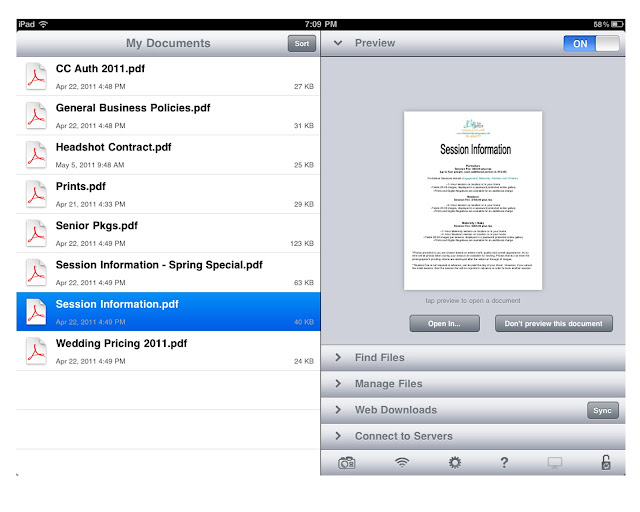640x512 pixels.
Task: Open settings gear icon in bottom toolbar
Action: pyautogui.click(x=454, y=463)
